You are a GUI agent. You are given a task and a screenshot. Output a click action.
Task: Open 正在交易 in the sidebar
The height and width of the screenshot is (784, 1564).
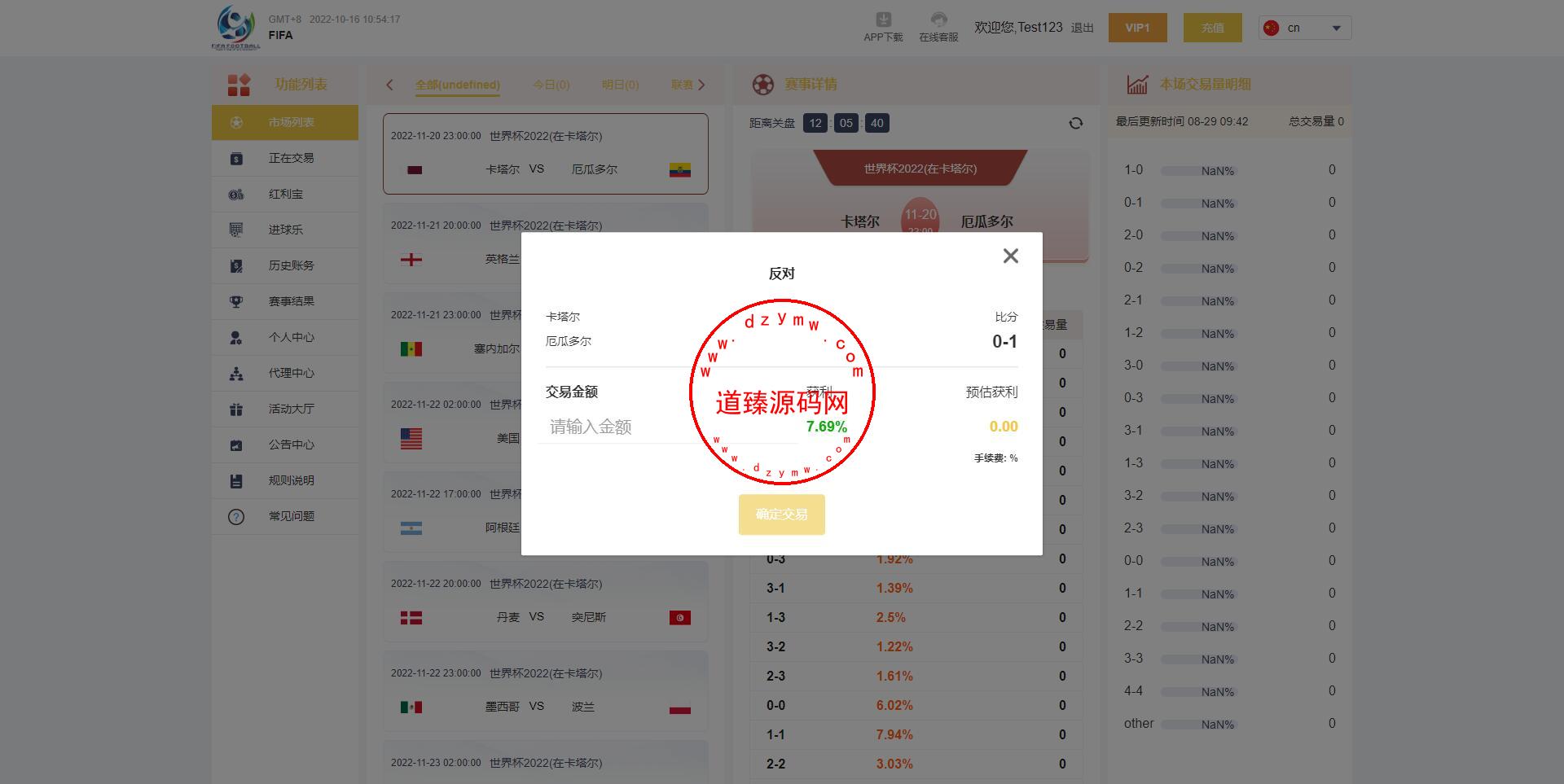[x=285, y=158]
